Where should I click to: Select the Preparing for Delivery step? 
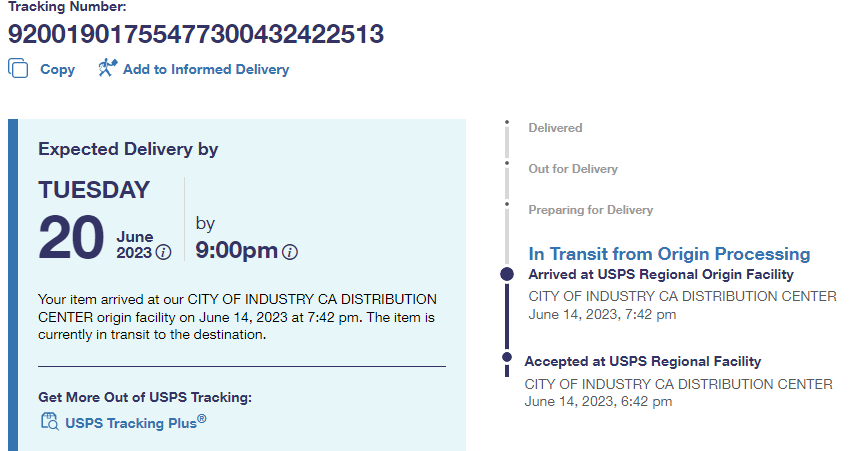(590, 210)
